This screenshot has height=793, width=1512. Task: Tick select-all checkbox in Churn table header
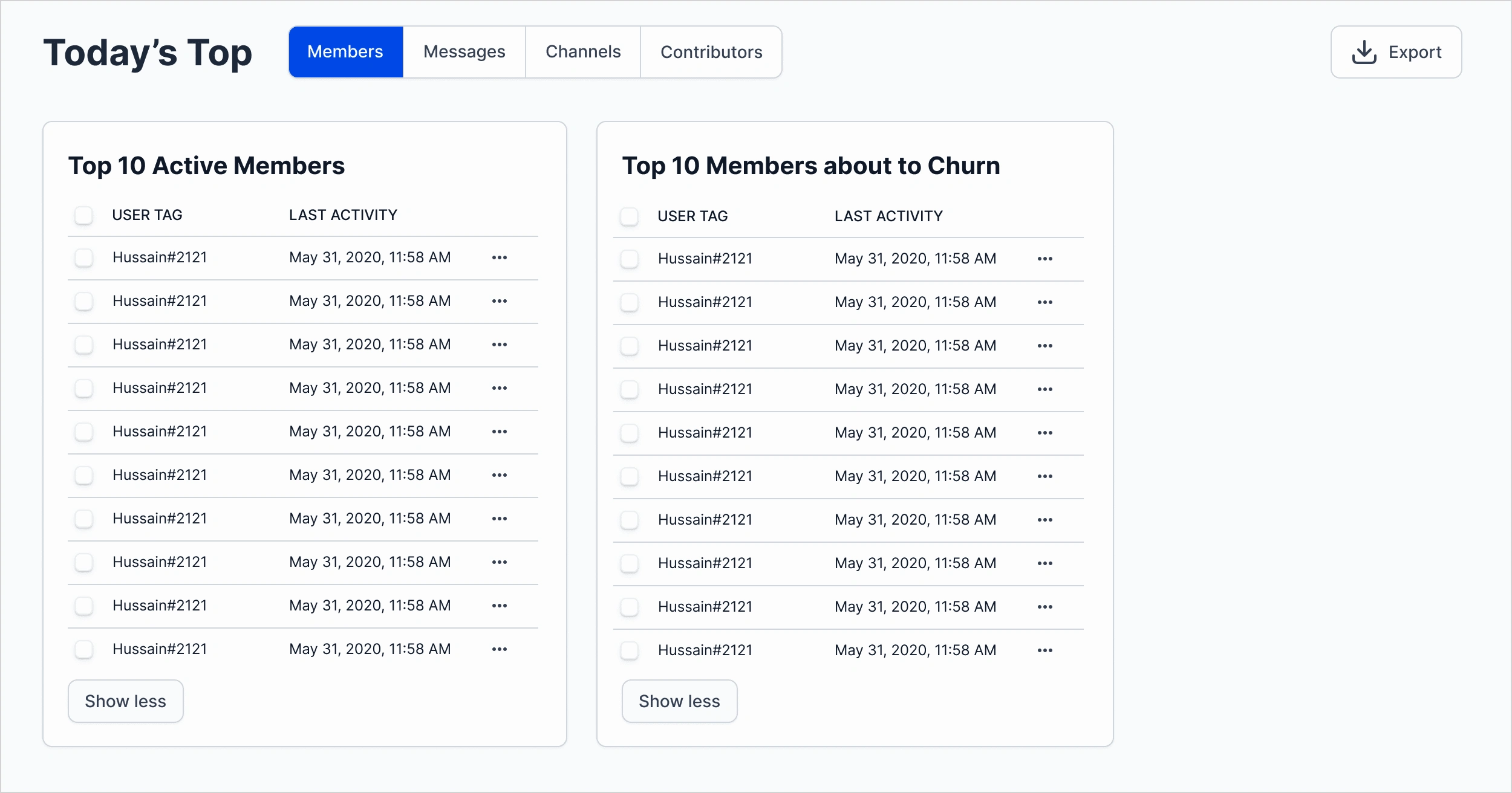click(630, 216)
